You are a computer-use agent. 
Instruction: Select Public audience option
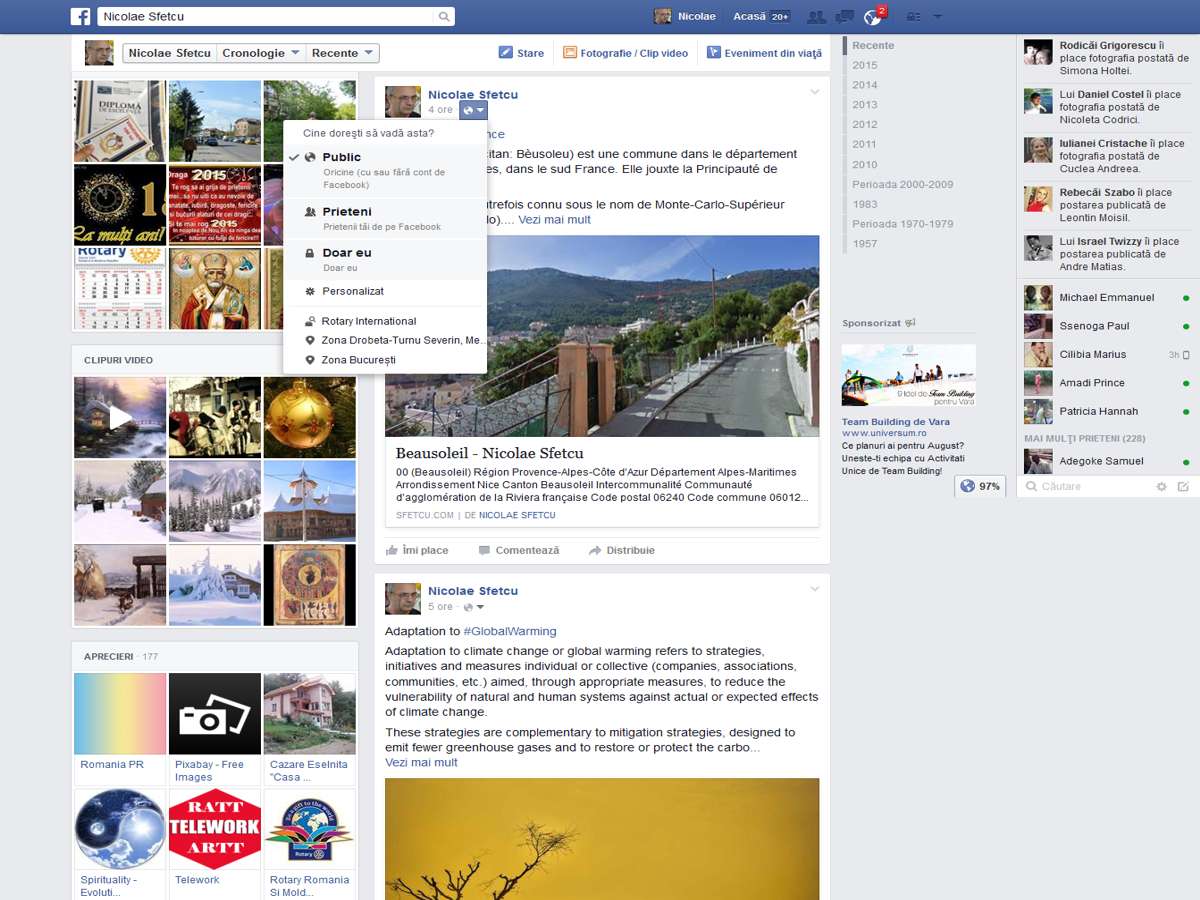coord(385,170)
